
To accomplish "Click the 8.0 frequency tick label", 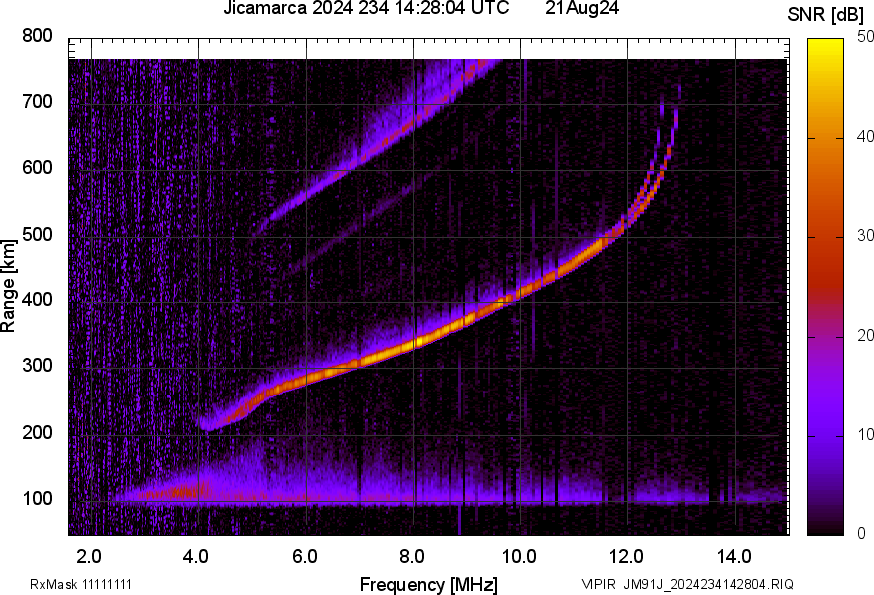I will [412, 556].
